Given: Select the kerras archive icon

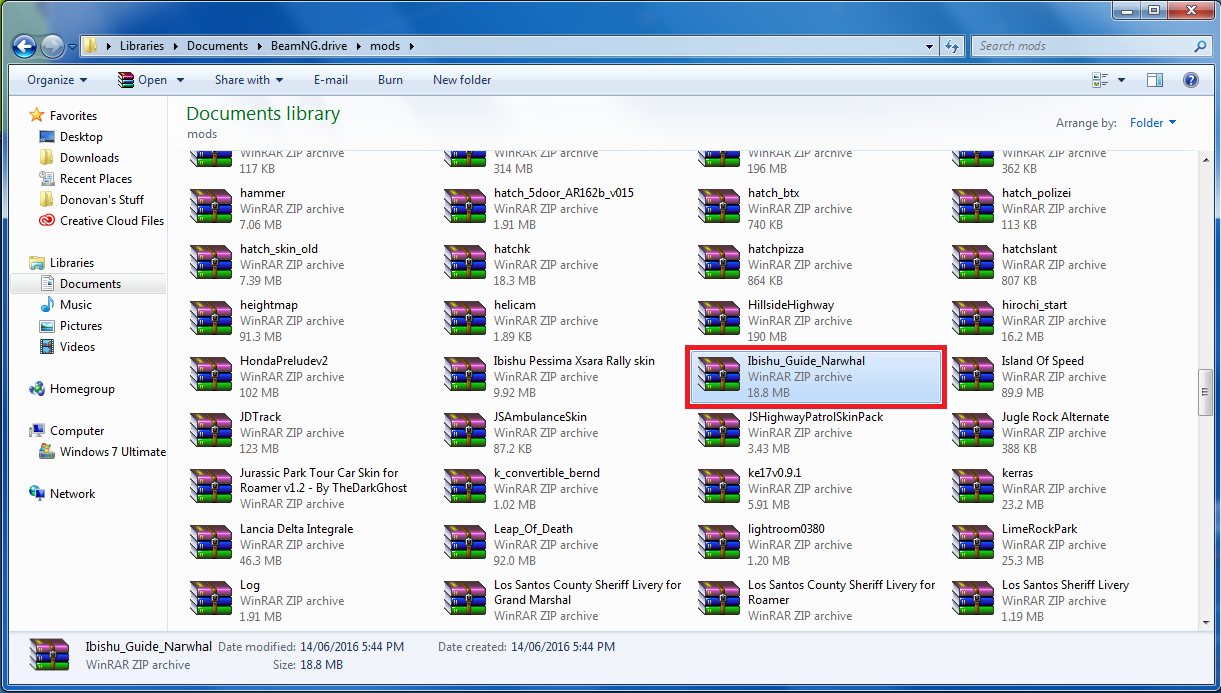Looking at the screenshot, I should [x=973, y=488].
